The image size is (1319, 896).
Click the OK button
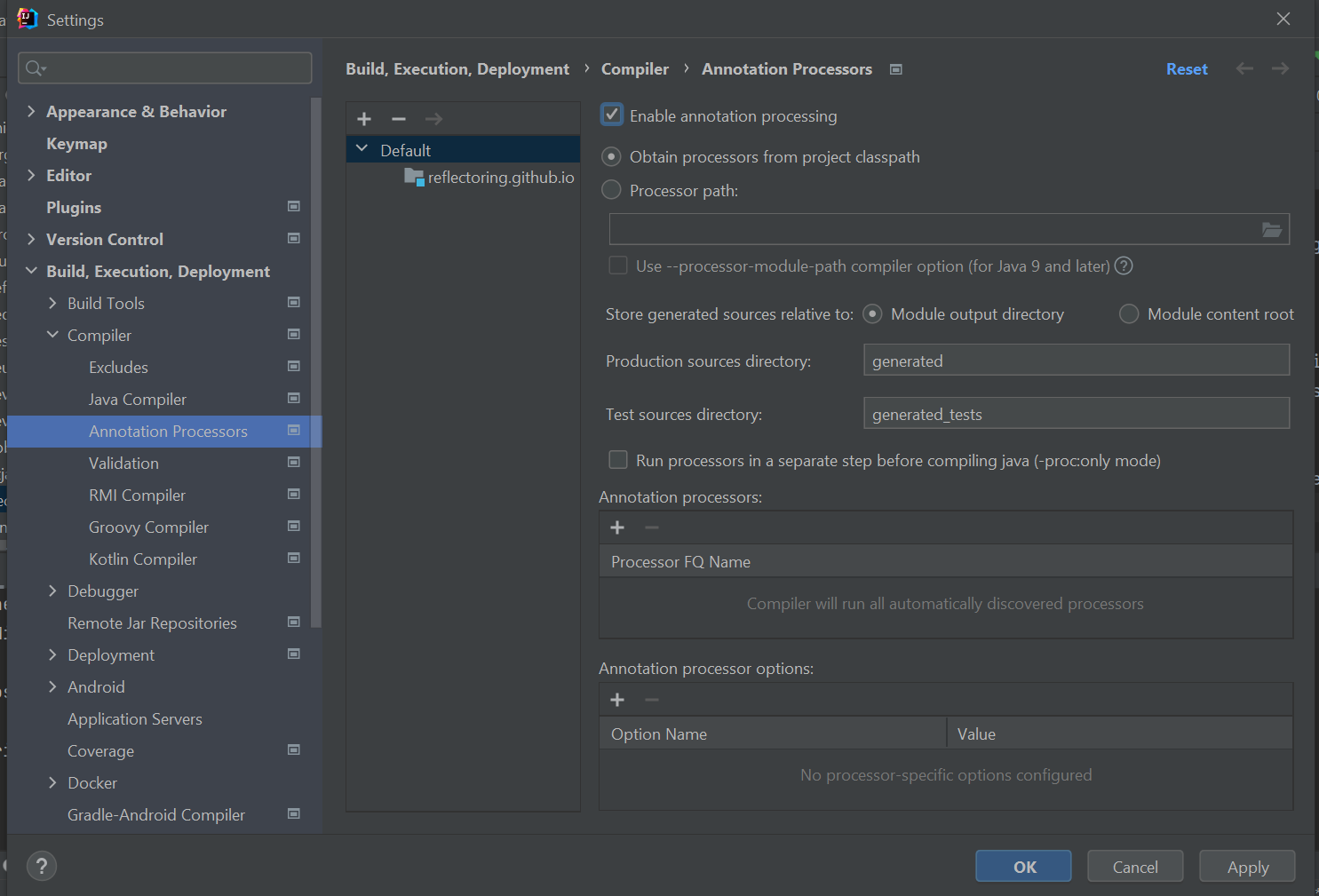[1023, 867]
